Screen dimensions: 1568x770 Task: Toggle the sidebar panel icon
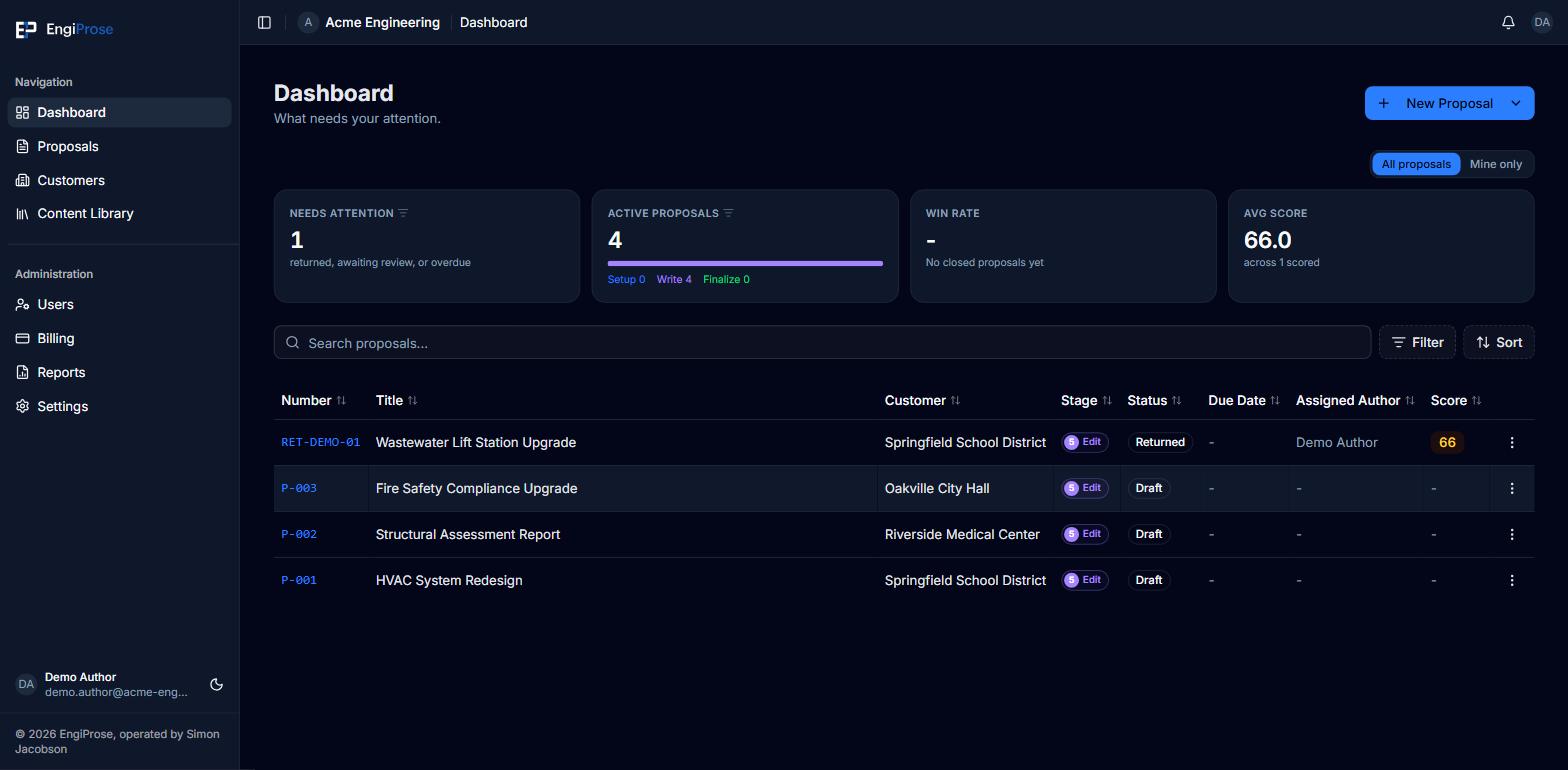click(264, 22)
